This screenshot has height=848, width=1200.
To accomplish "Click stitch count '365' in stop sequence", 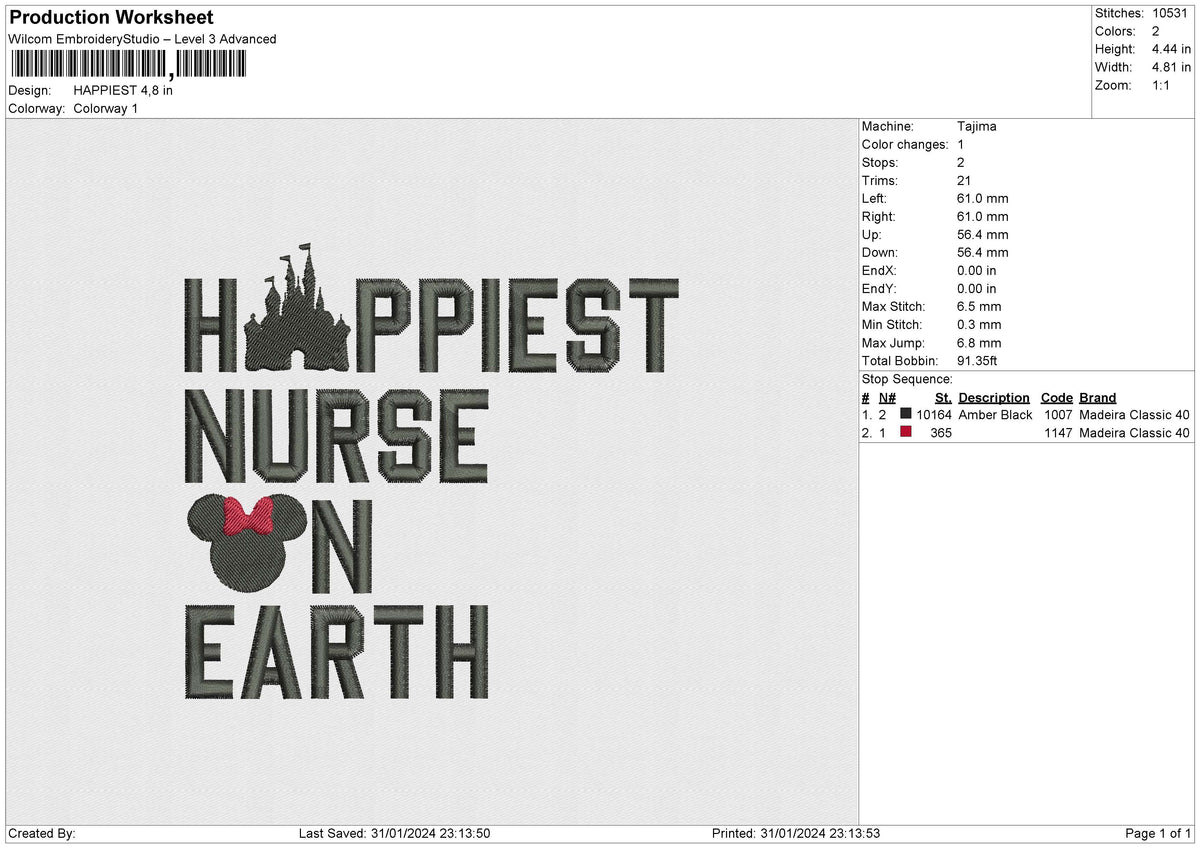I will 941,433.
